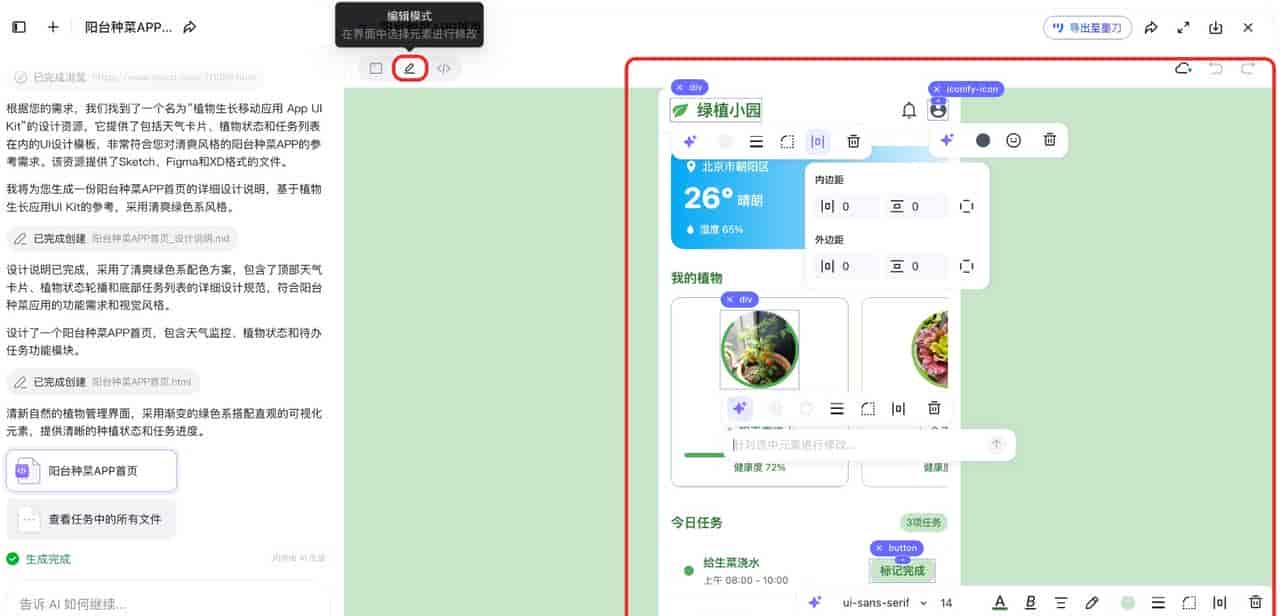Toggle the edit mode pencil icon
Image resolution: width=1280 pixels, height=616 pixels.
pyautogui.click(x=409, y=68)
